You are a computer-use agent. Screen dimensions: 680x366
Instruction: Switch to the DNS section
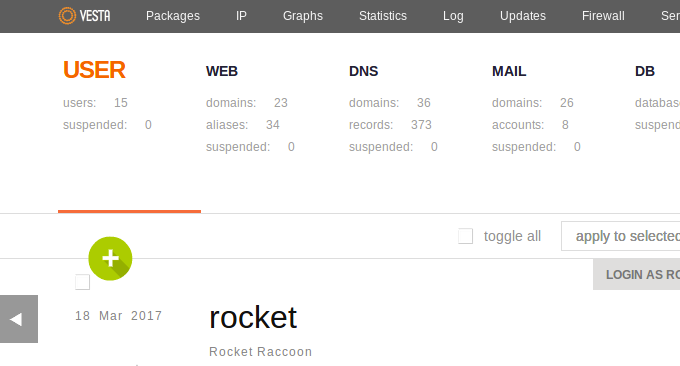pos(363,71)
